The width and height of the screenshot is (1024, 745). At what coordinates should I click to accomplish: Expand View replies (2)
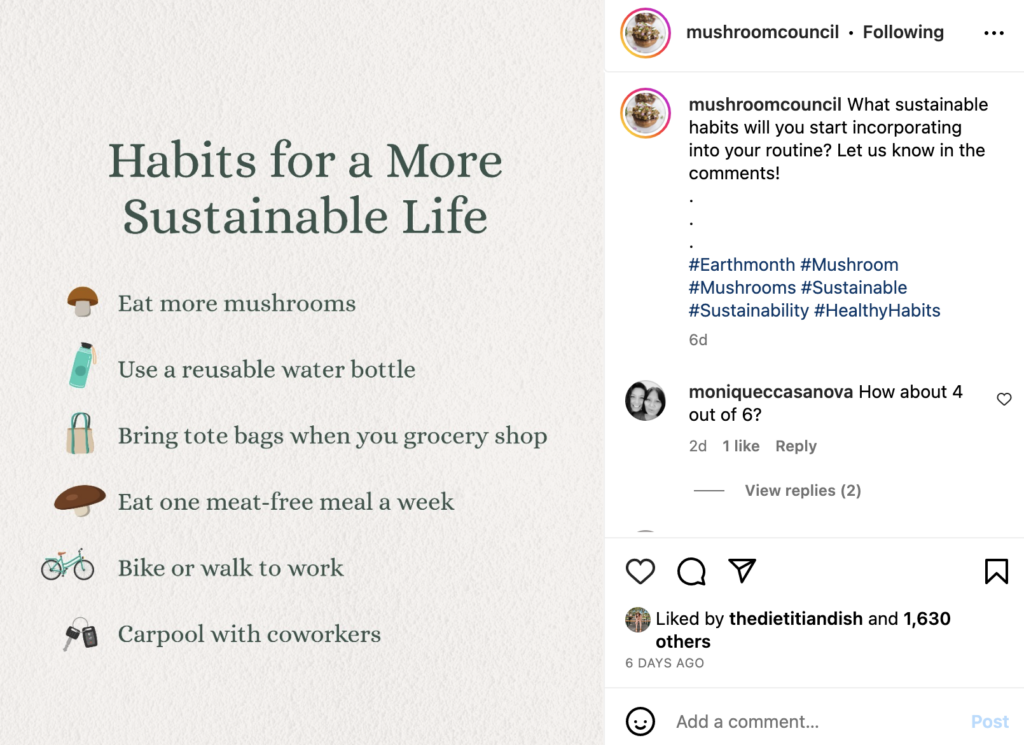[802, 490]
